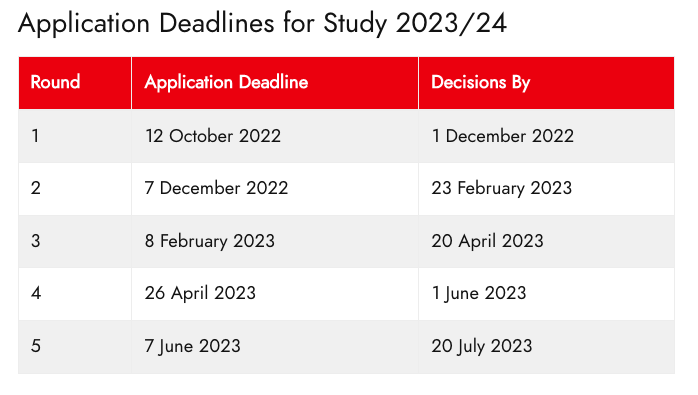Screen dimensions: 698x395
Task: Select the 7 December 2022 deadline cell
Action: point(275,189)
